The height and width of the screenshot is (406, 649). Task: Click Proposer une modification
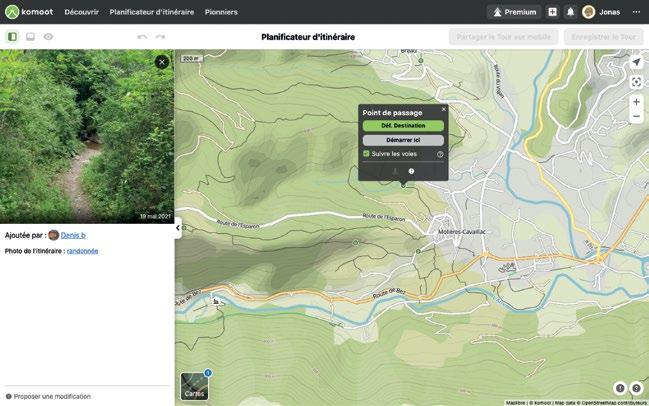click(48, 396)
